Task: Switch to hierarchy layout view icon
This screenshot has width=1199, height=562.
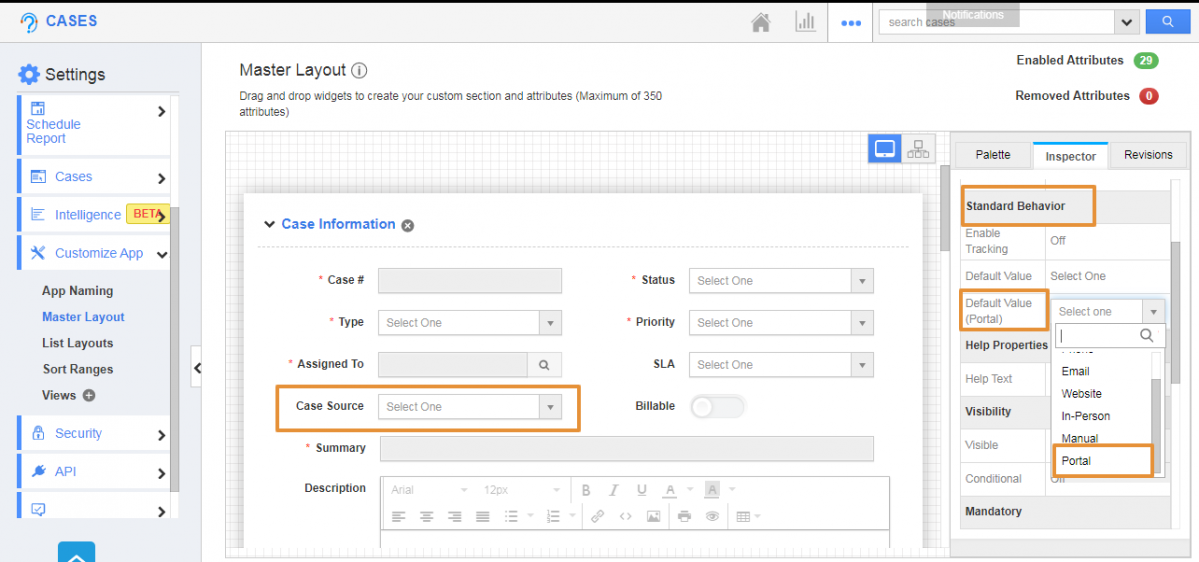Action: (918, 149)
